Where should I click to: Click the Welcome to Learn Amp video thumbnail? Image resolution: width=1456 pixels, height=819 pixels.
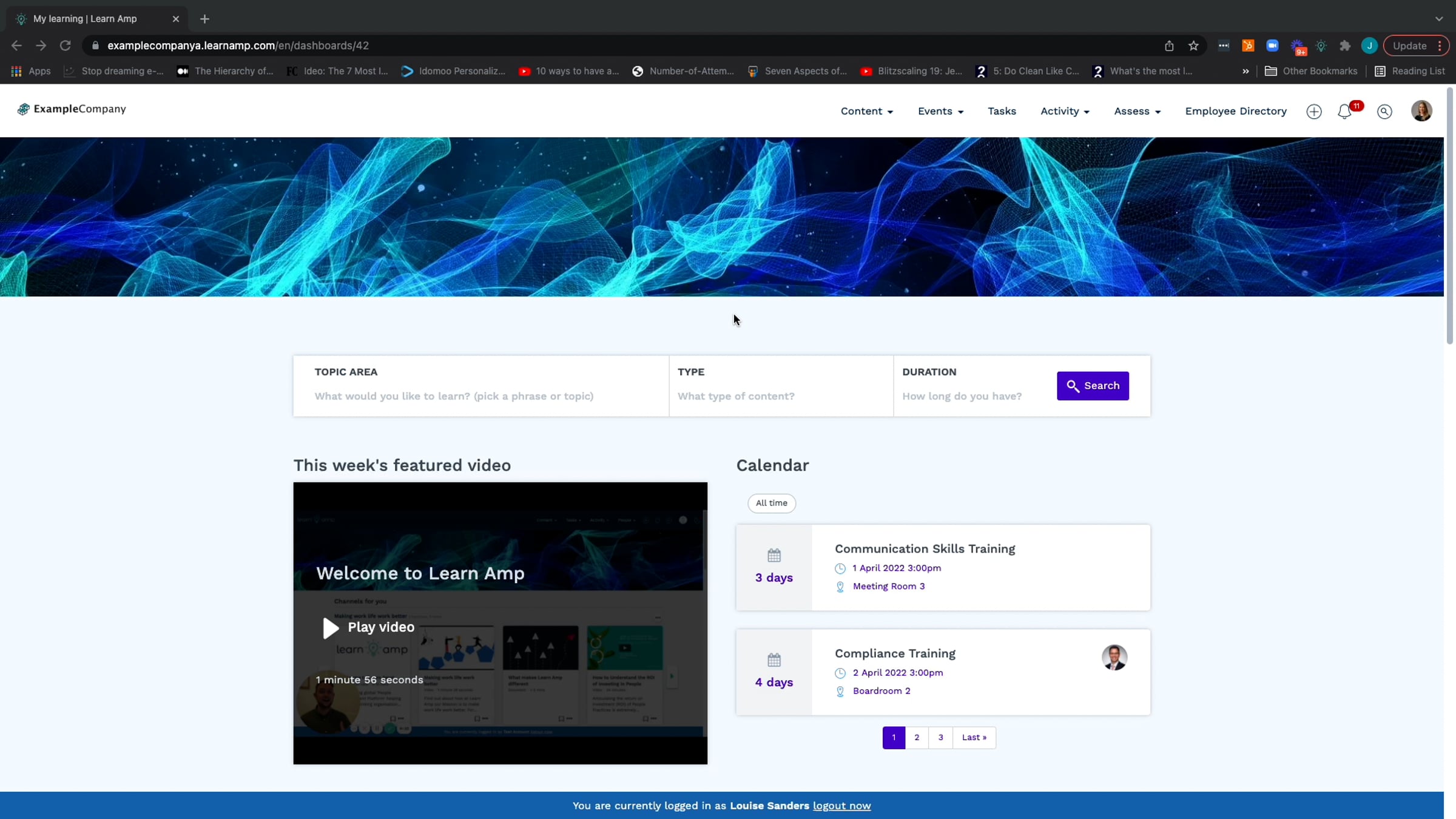coord(500,623)
